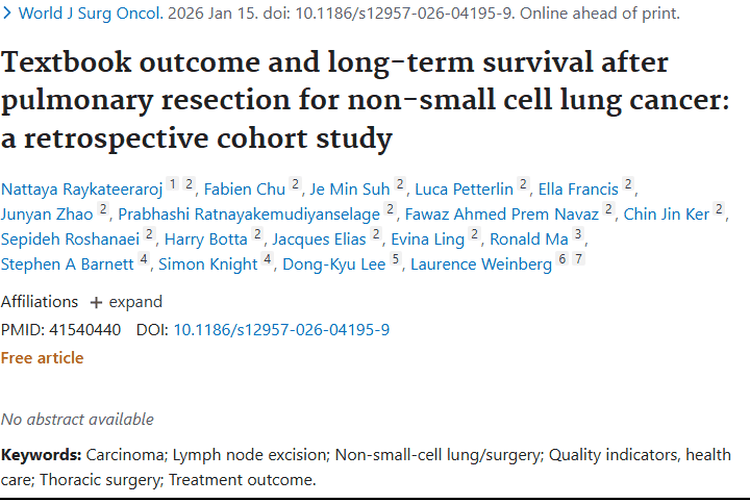Open author Nattaya Raykateeraroj's profile

[80, 187]
